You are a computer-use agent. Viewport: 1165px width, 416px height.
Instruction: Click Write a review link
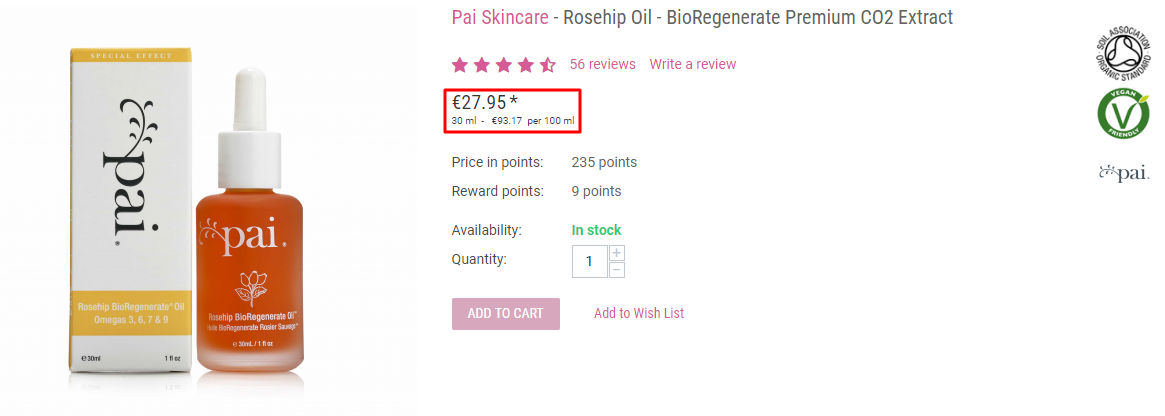point(692,64)
